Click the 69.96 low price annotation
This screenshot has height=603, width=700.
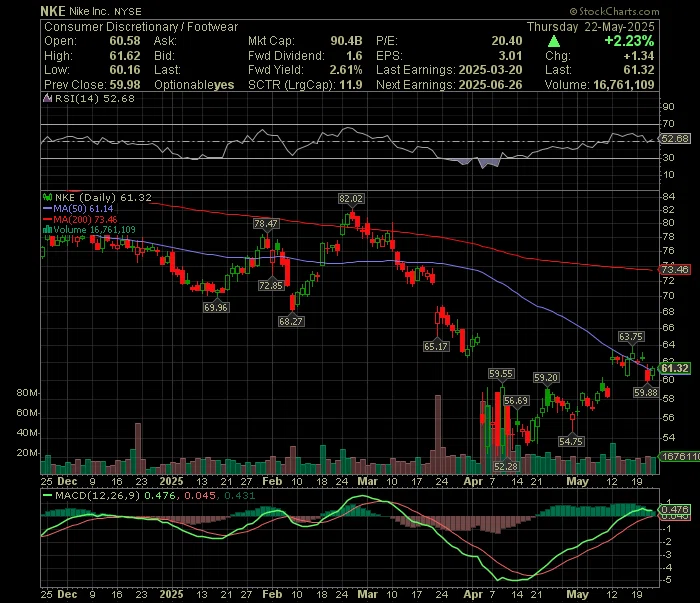(216, 307)
